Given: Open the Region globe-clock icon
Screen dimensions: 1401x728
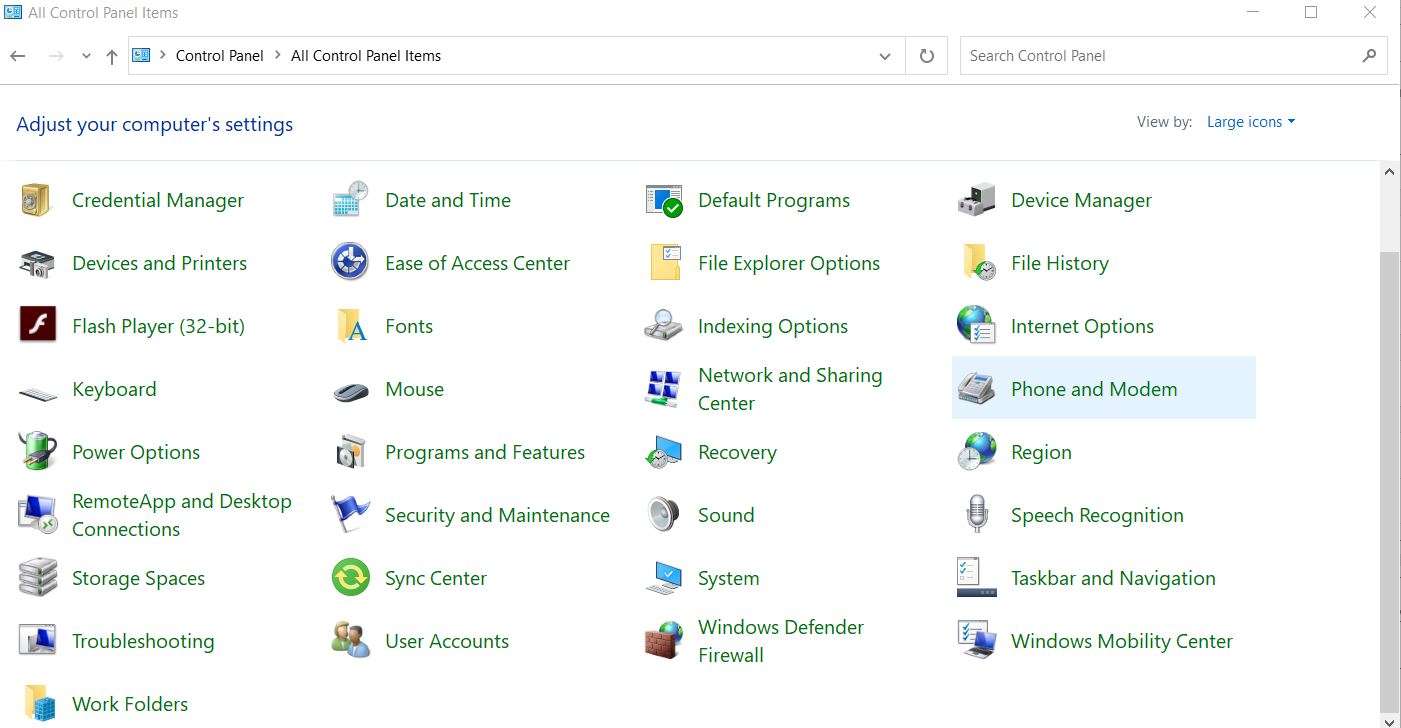Looking at the screenshot, I should (x=976, y=452).
